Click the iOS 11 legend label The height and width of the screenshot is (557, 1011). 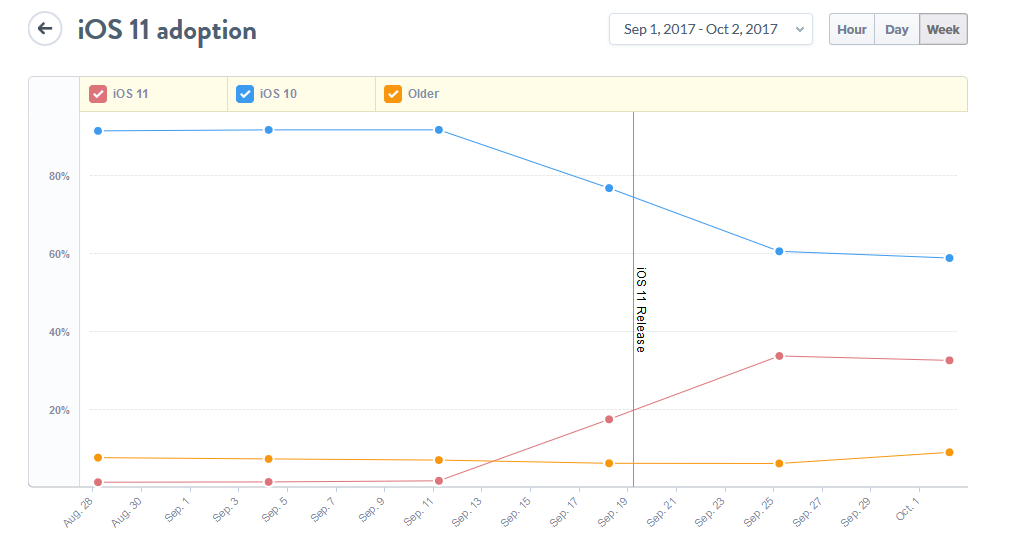(131, 94)
